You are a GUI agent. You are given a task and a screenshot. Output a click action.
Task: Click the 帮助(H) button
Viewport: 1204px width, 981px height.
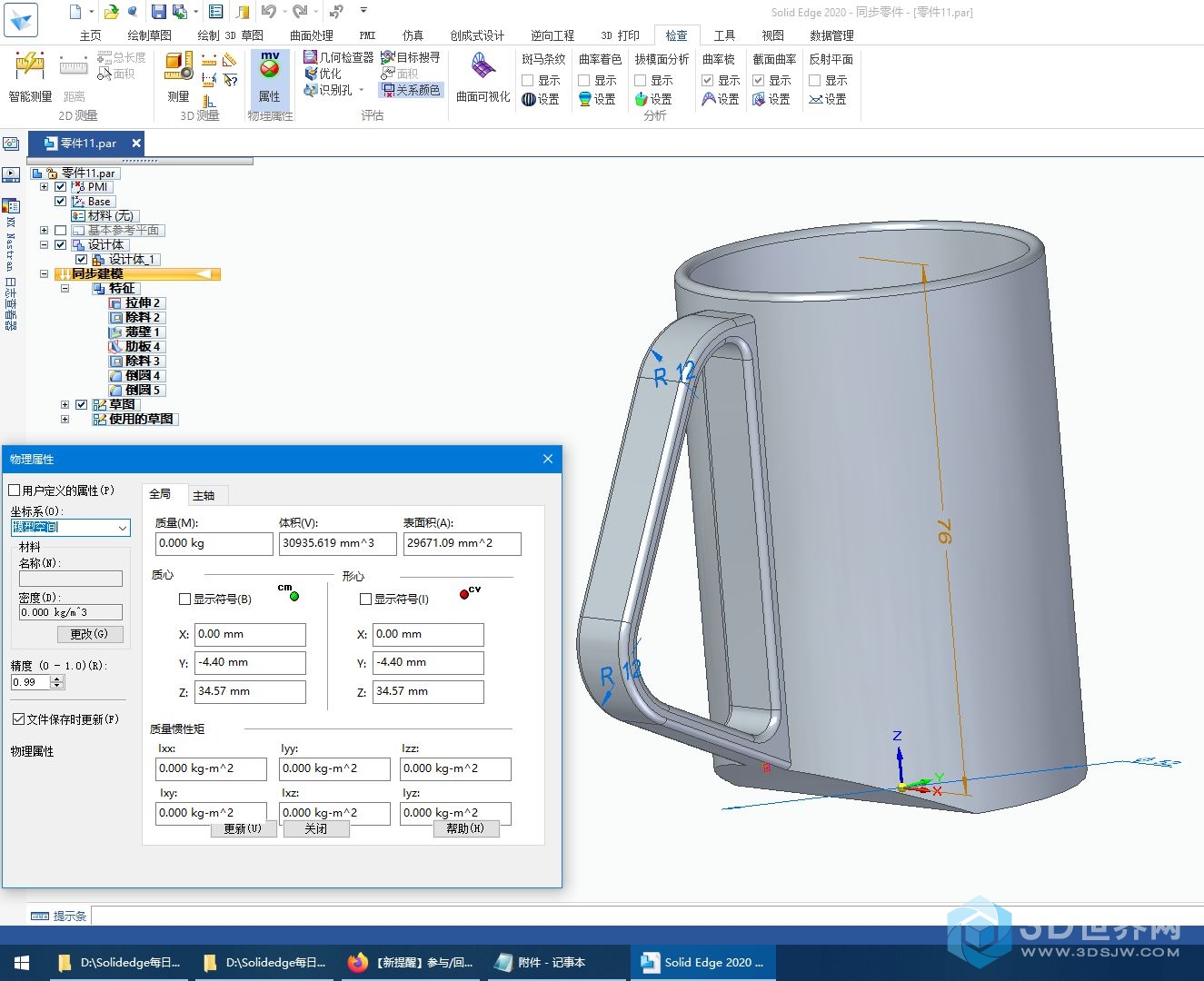[466, 828]
